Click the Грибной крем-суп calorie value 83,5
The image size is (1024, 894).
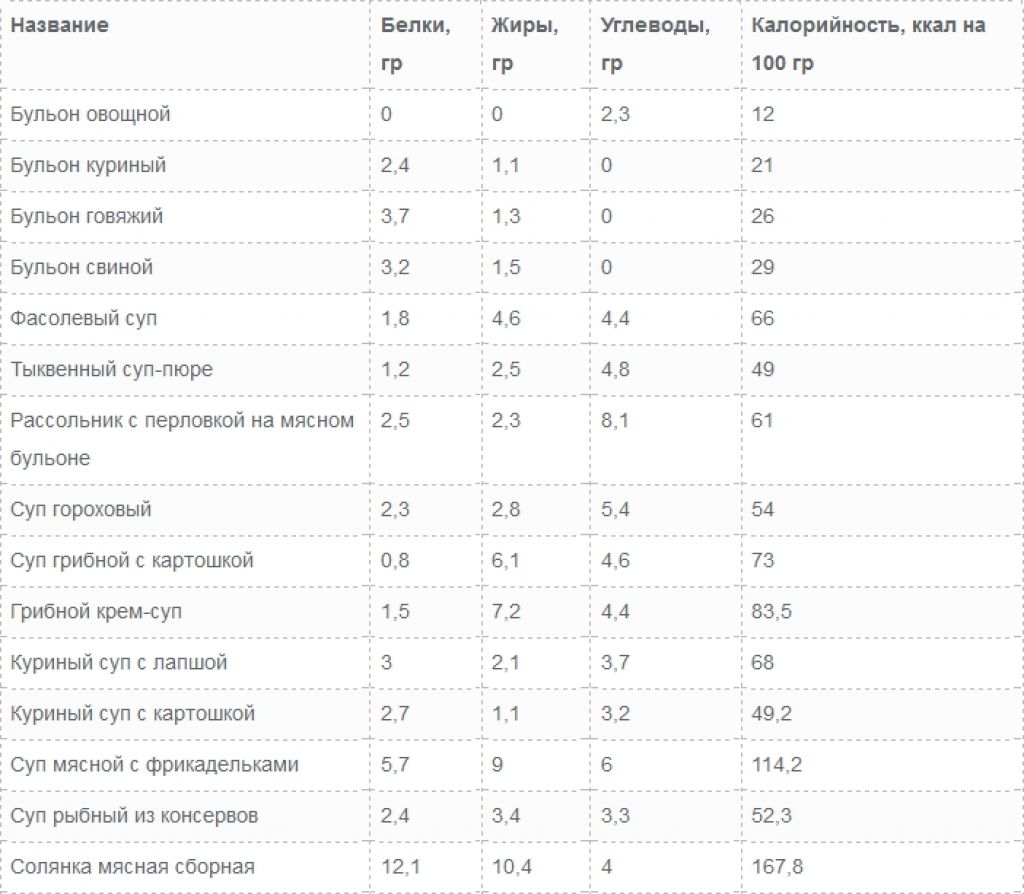coord(771,611)
